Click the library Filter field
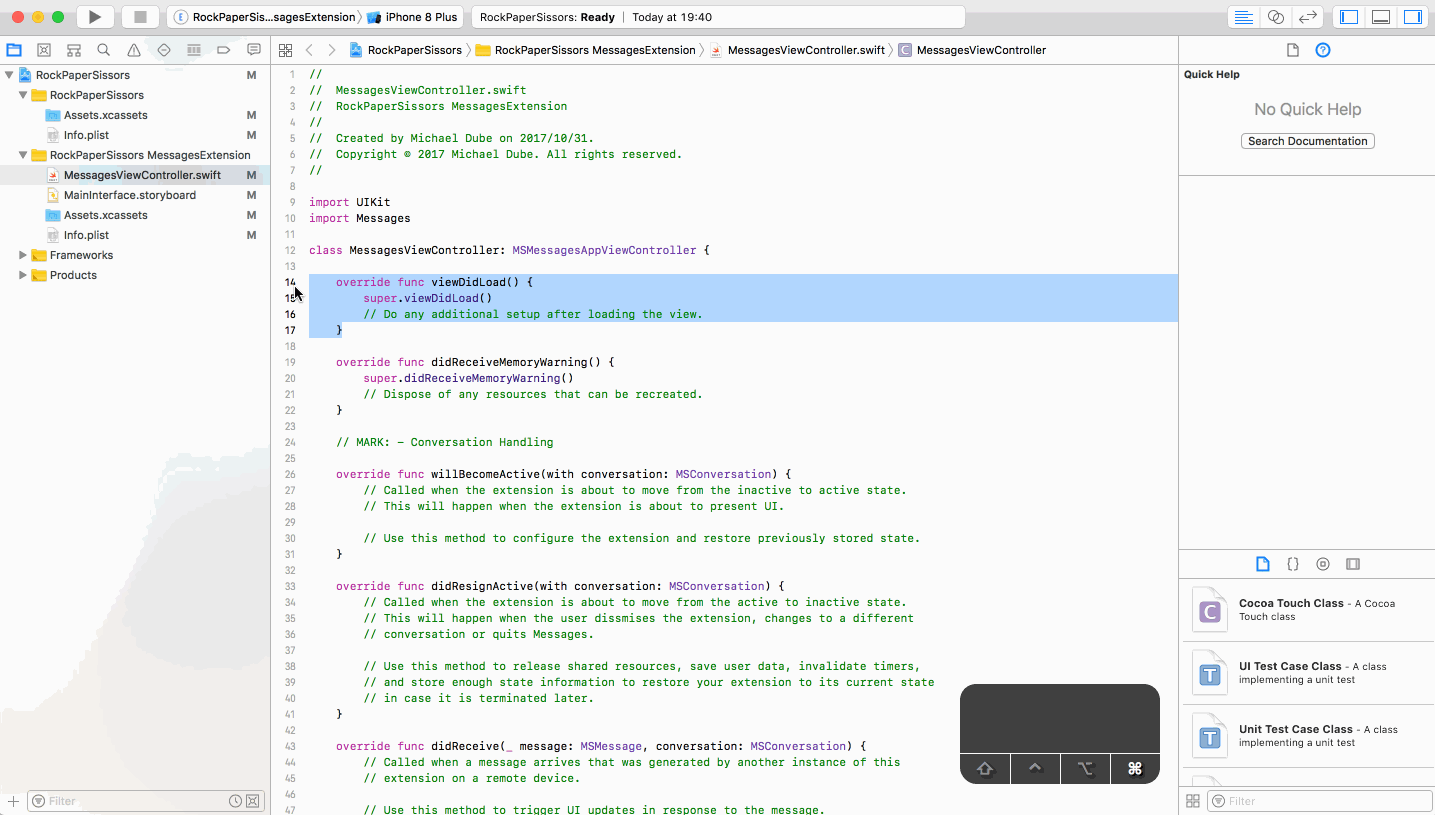The width and height of the screenshot is (1435, 815). pyautogui.click(x=1320, y=801)
